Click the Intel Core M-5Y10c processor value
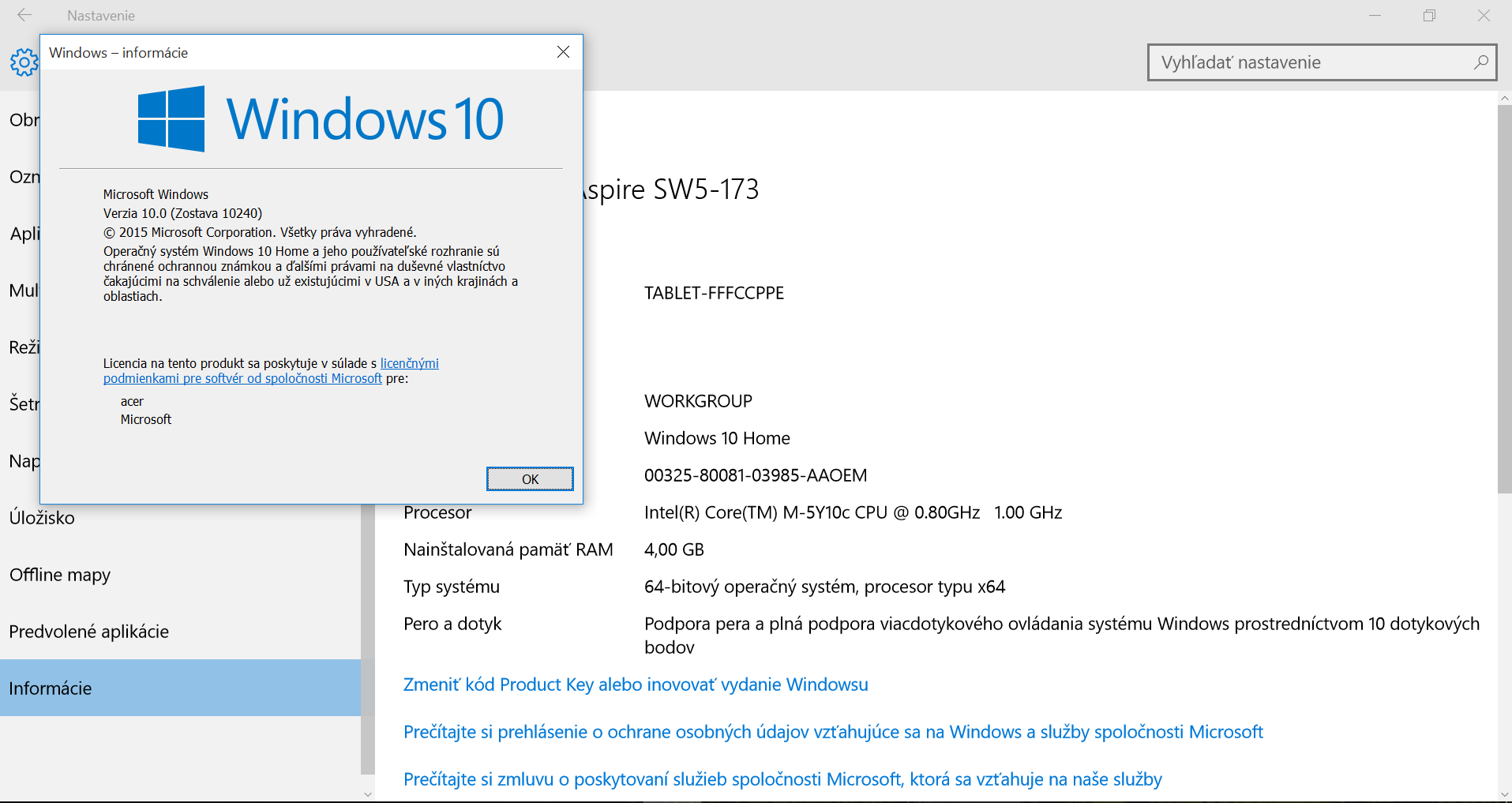 [853, 512]
